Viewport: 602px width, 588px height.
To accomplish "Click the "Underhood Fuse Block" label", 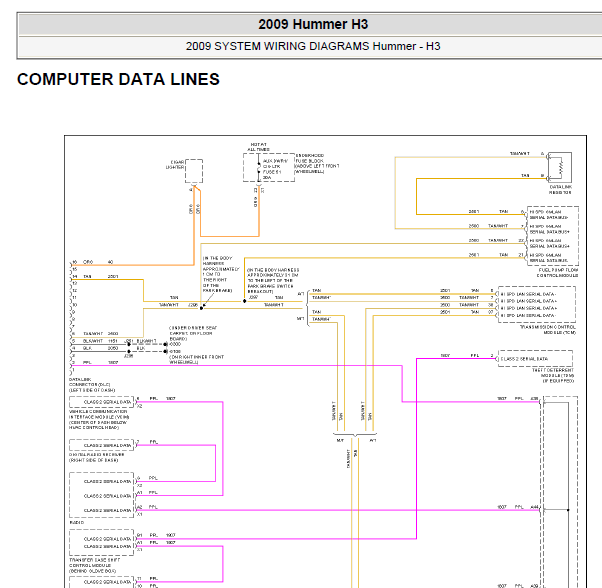I will pyautogui.click(x=317, y=164).
